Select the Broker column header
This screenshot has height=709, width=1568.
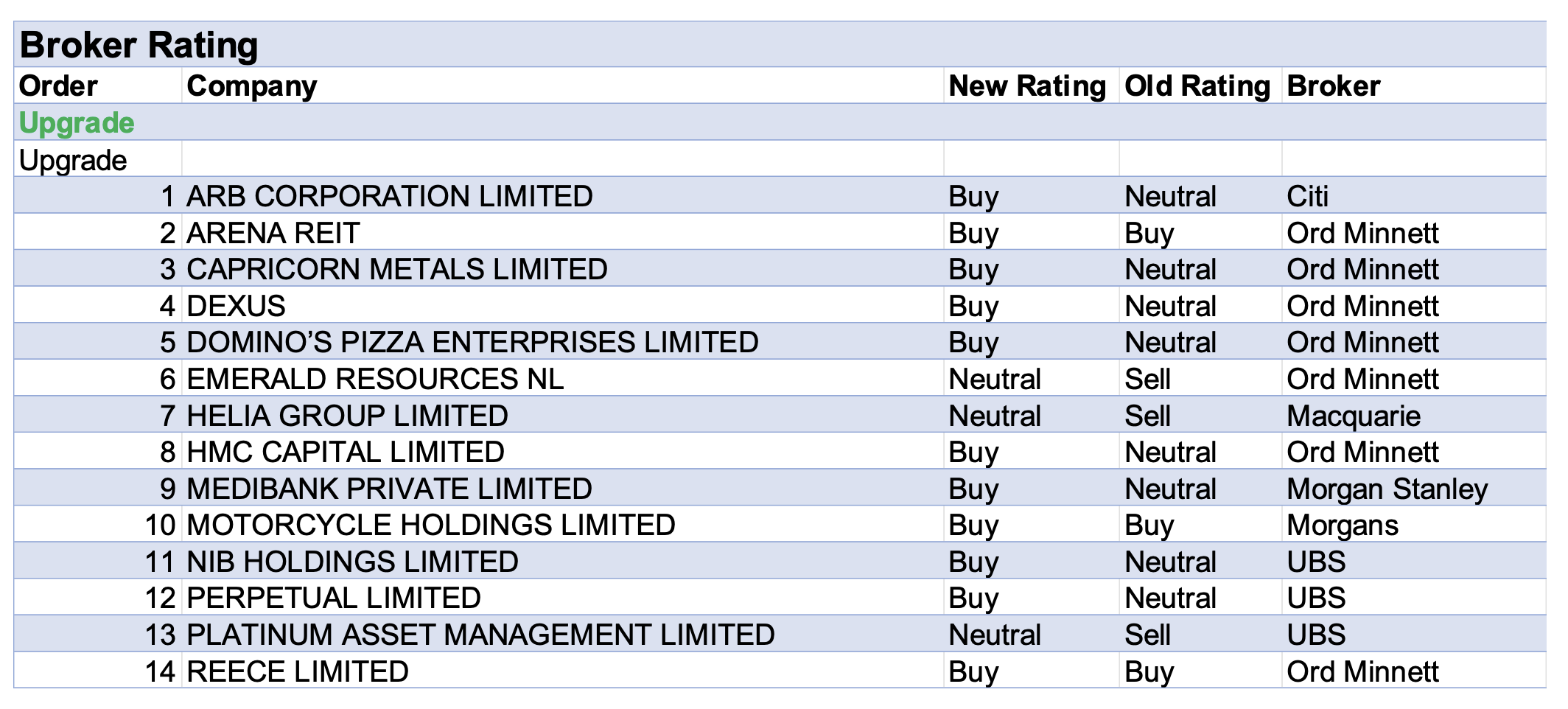[1333, 86]
